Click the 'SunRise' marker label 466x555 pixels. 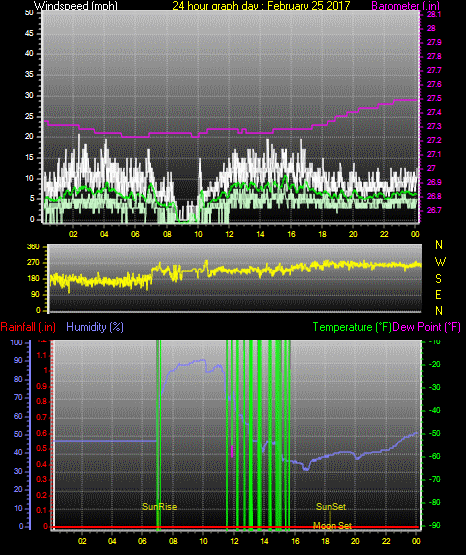click(x=159, y=507)
